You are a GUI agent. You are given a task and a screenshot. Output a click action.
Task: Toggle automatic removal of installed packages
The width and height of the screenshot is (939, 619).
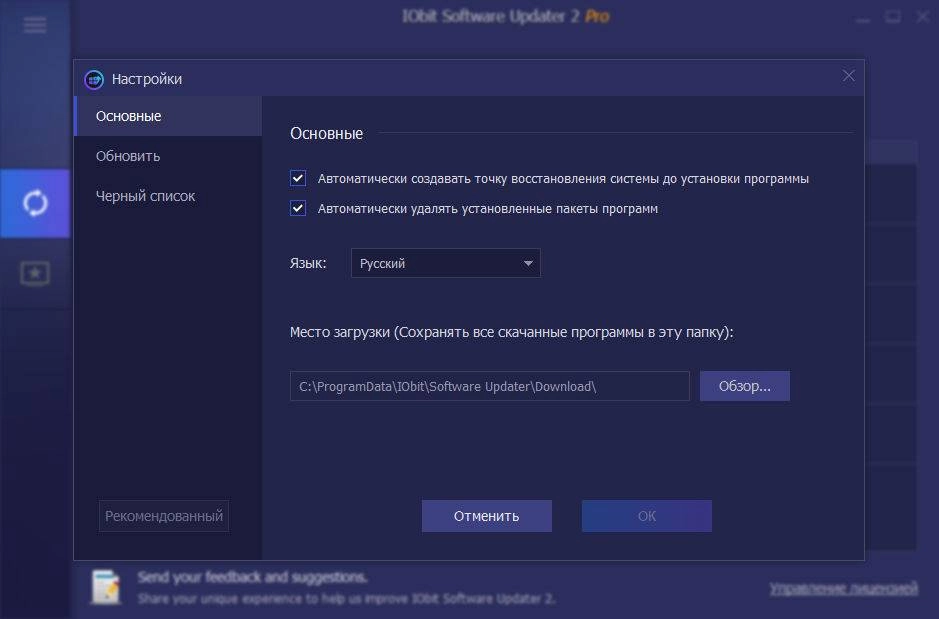(x=298, y=208)
